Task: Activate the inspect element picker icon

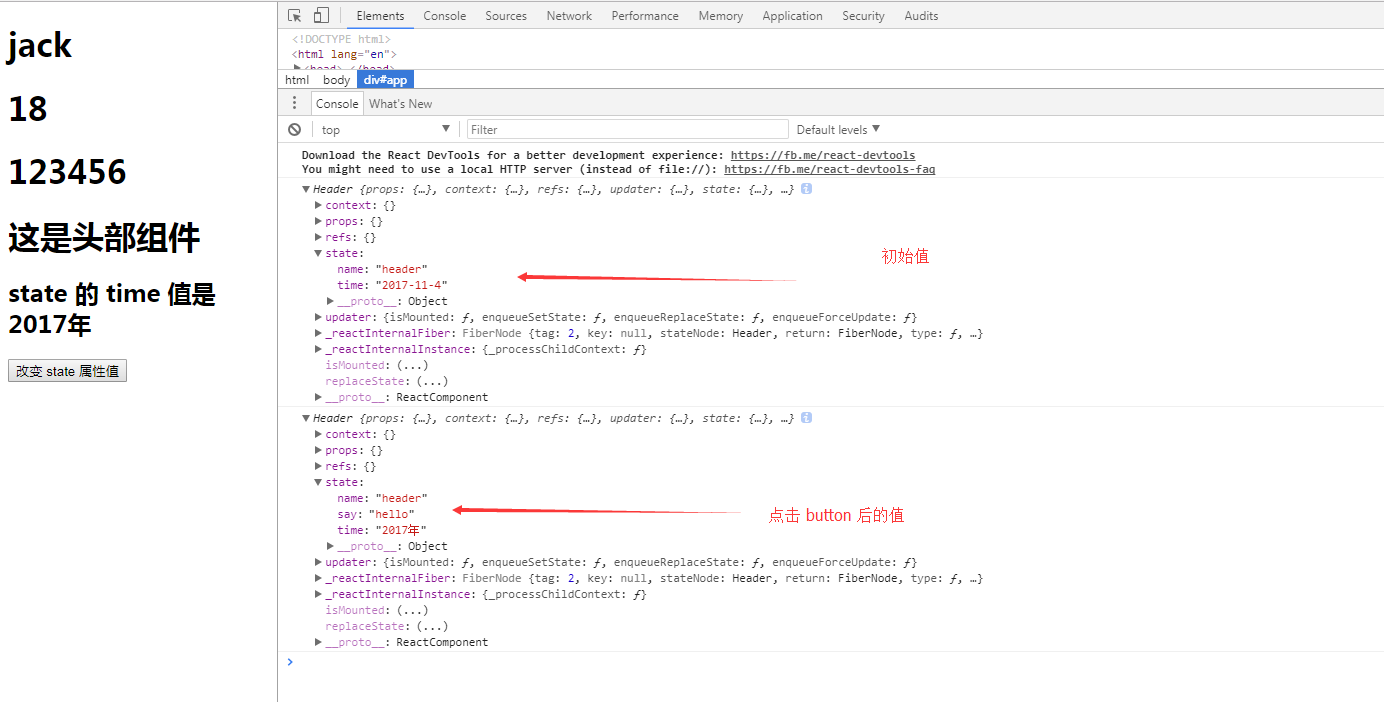Action: (295, 15)
